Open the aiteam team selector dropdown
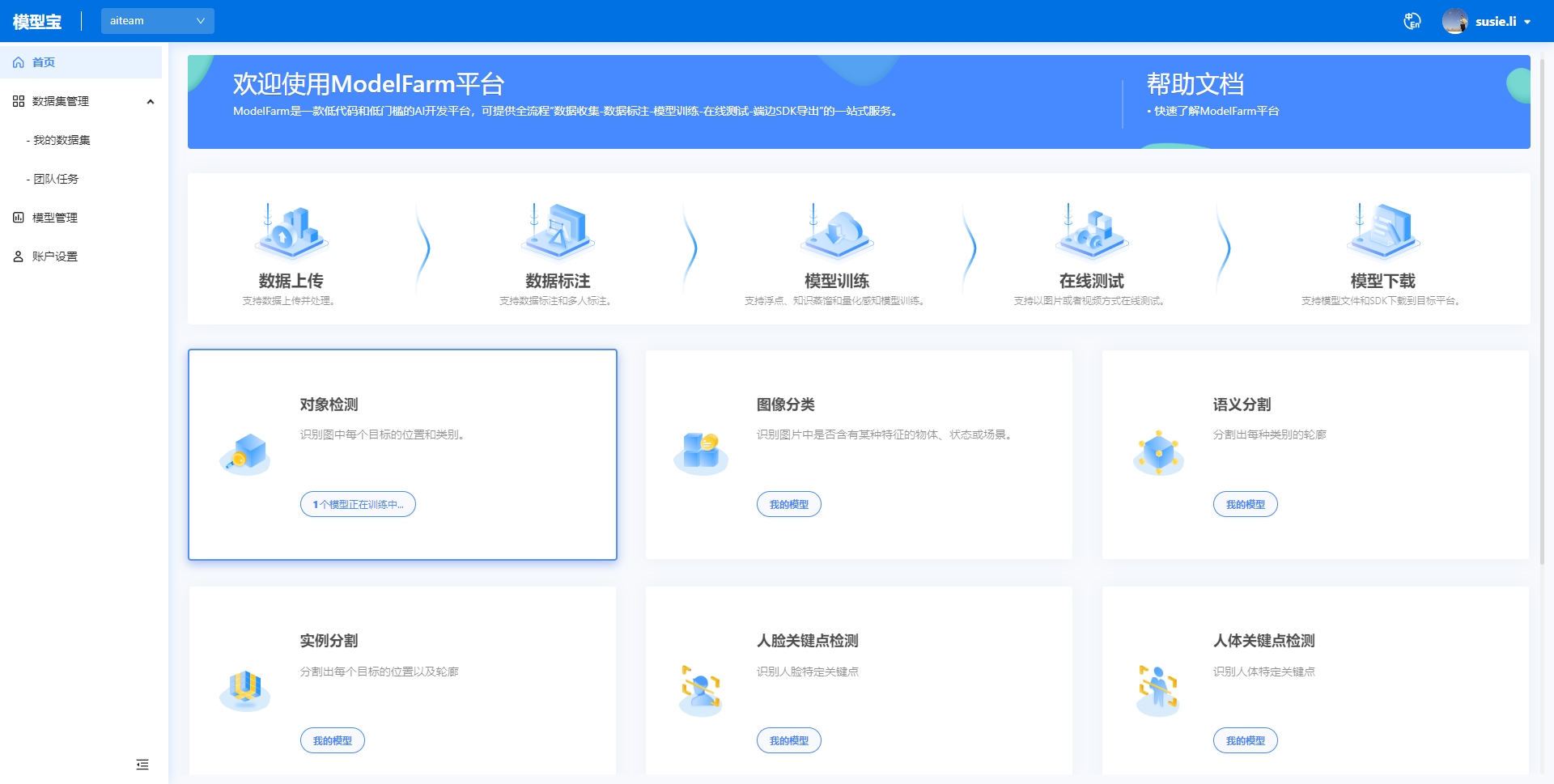 (157, 20)
